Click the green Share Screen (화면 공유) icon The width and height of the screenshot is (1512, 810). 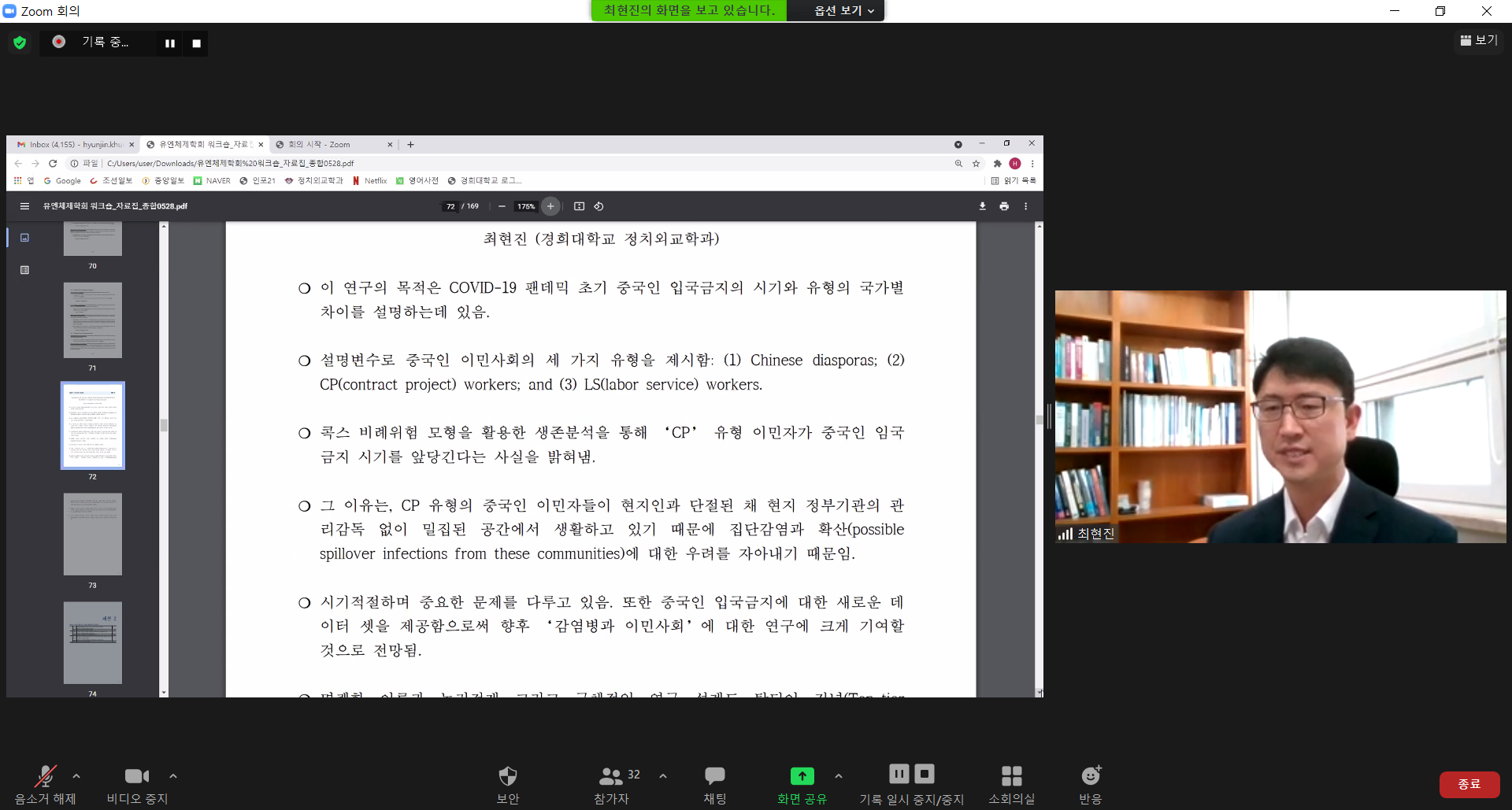click(x=802, y=777)
